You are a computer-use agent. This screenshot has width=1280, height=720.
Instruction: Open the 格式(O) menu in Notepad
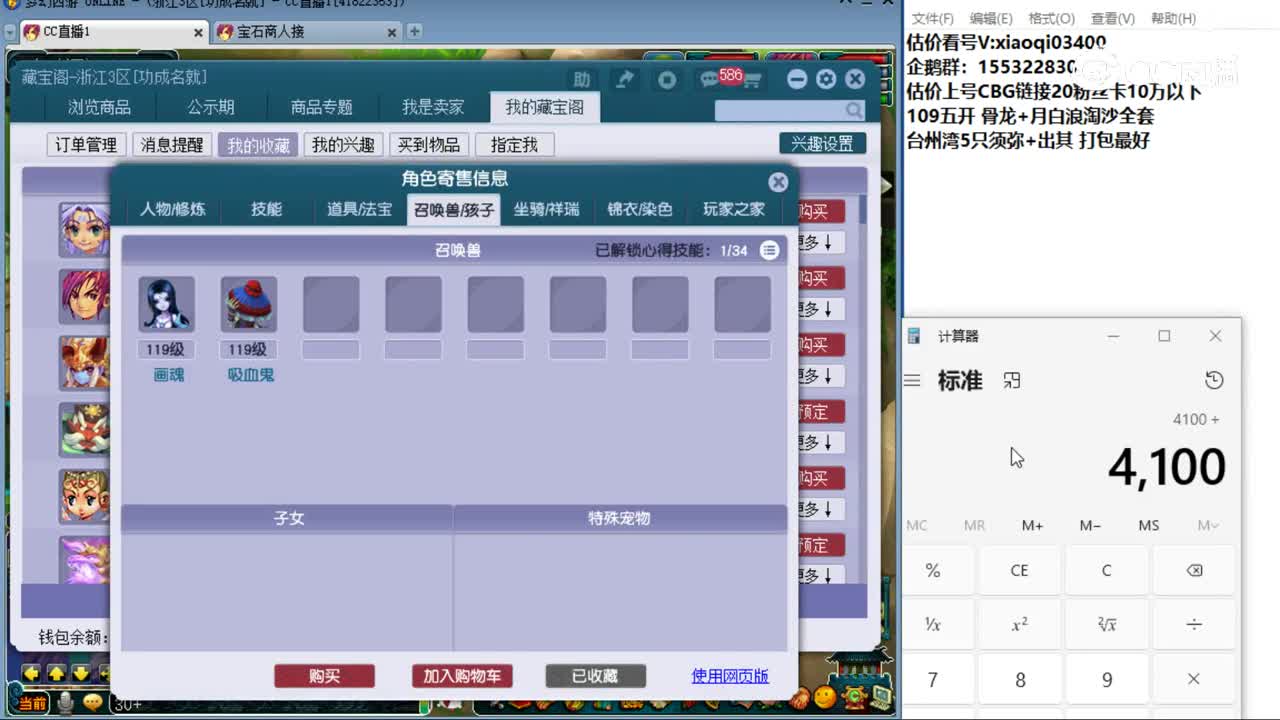pyautogui.click(x=1051, y=19)
